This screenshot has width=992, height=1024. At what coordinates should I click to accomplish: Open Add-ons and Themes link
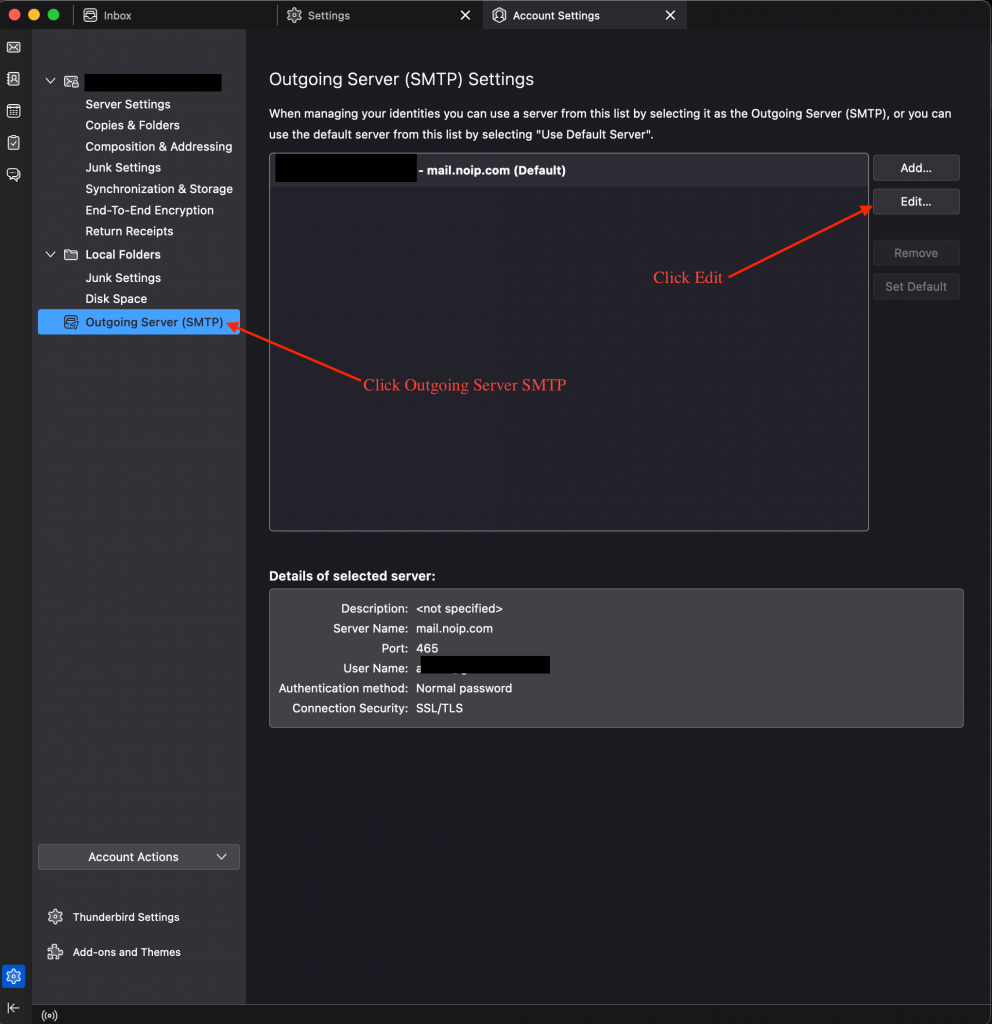127,952
